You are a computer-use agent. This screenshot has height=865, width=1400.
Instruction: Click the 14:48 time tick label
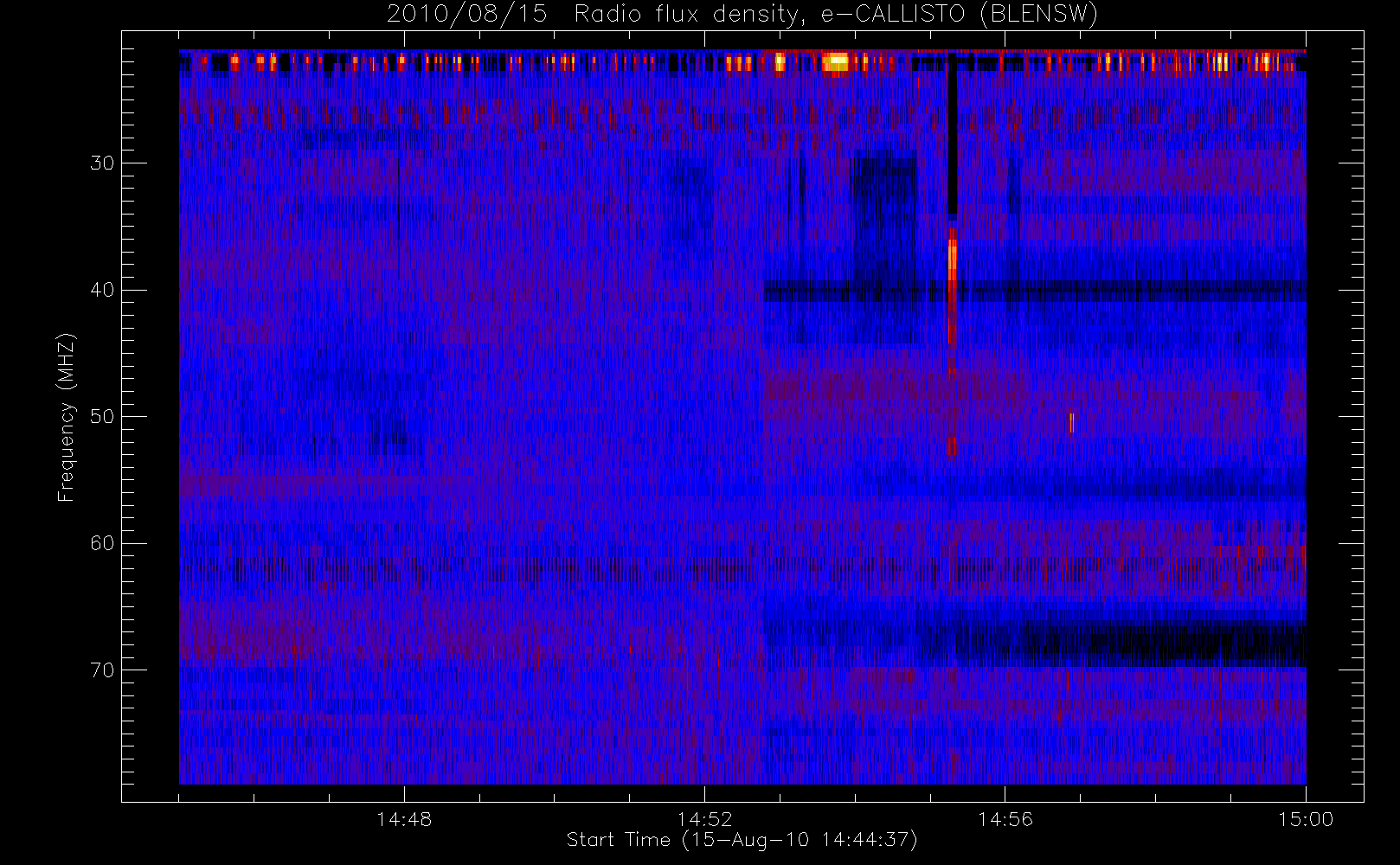coord(404,819)
